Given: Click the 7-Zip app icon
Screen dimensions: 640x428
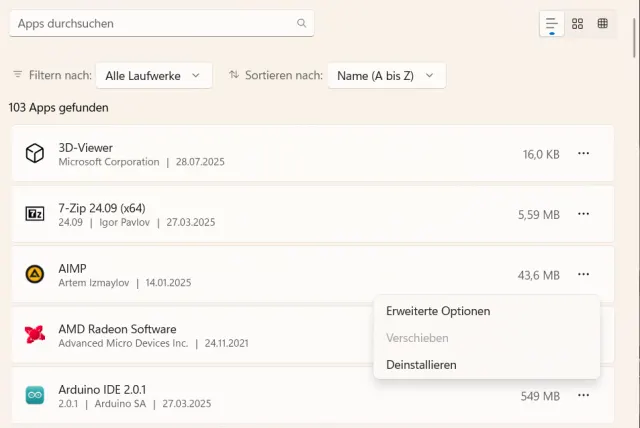Looking at the screenshot, I should click(x=35, y=214).
